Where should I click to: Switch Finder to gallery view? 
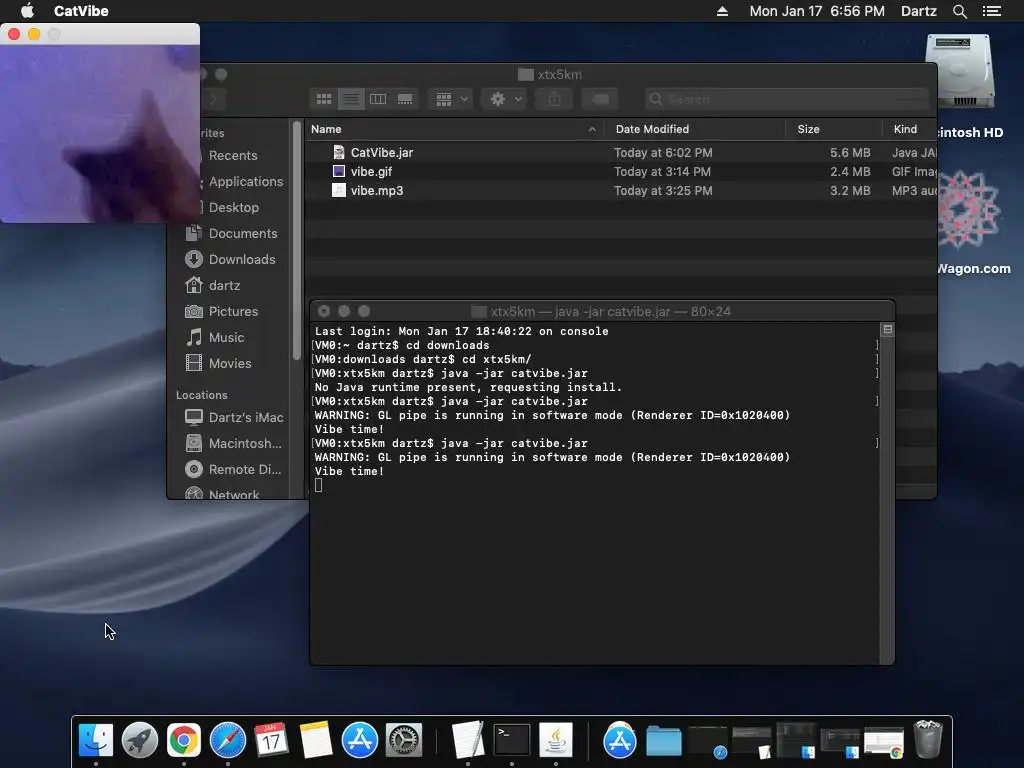405,99
